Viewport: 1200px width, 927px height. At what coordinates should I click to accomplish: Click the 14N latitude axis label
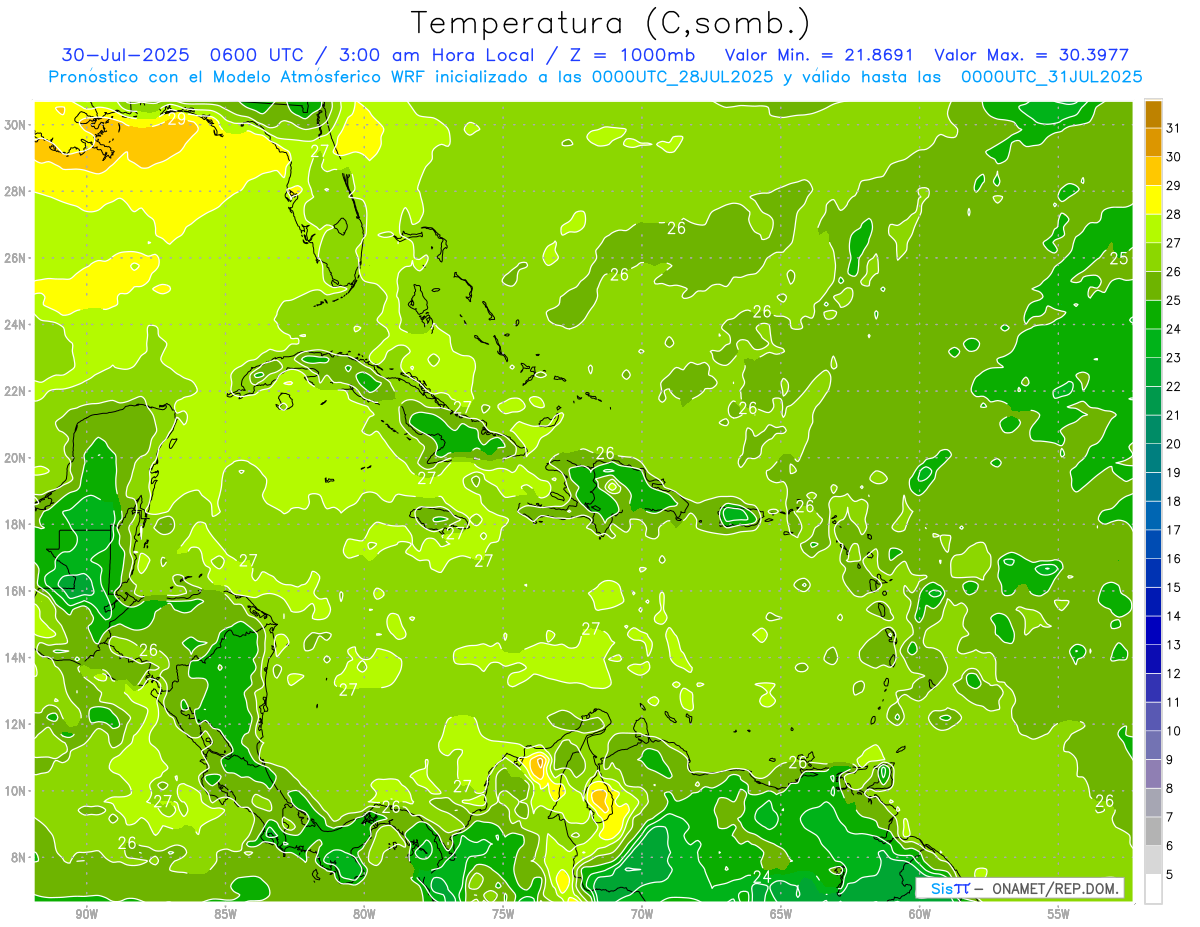coord(16,657)
